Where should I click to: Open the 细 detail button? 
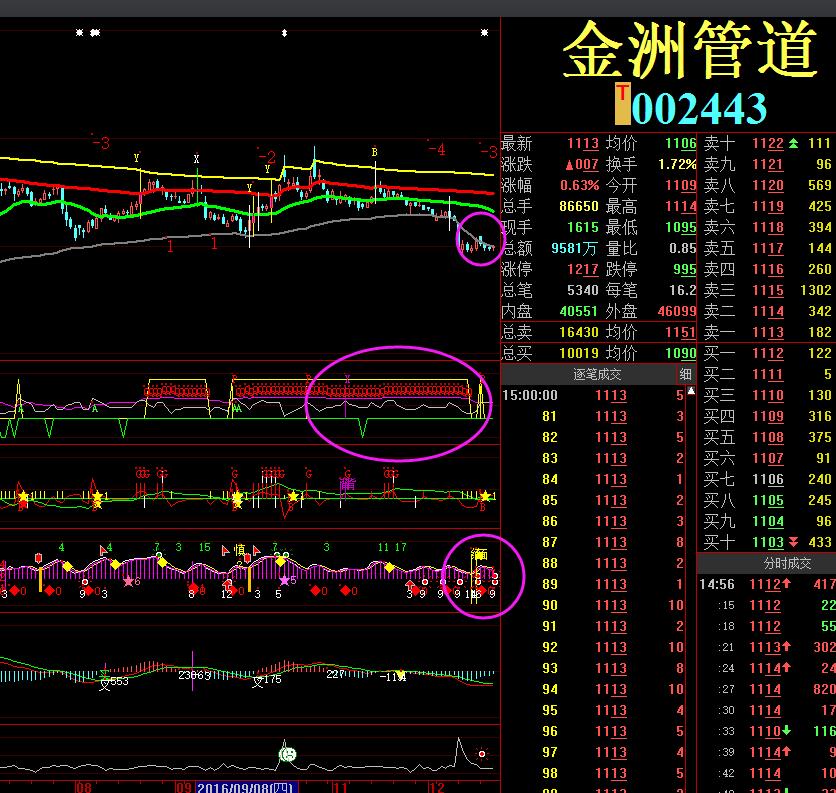(x=685, y=374)
